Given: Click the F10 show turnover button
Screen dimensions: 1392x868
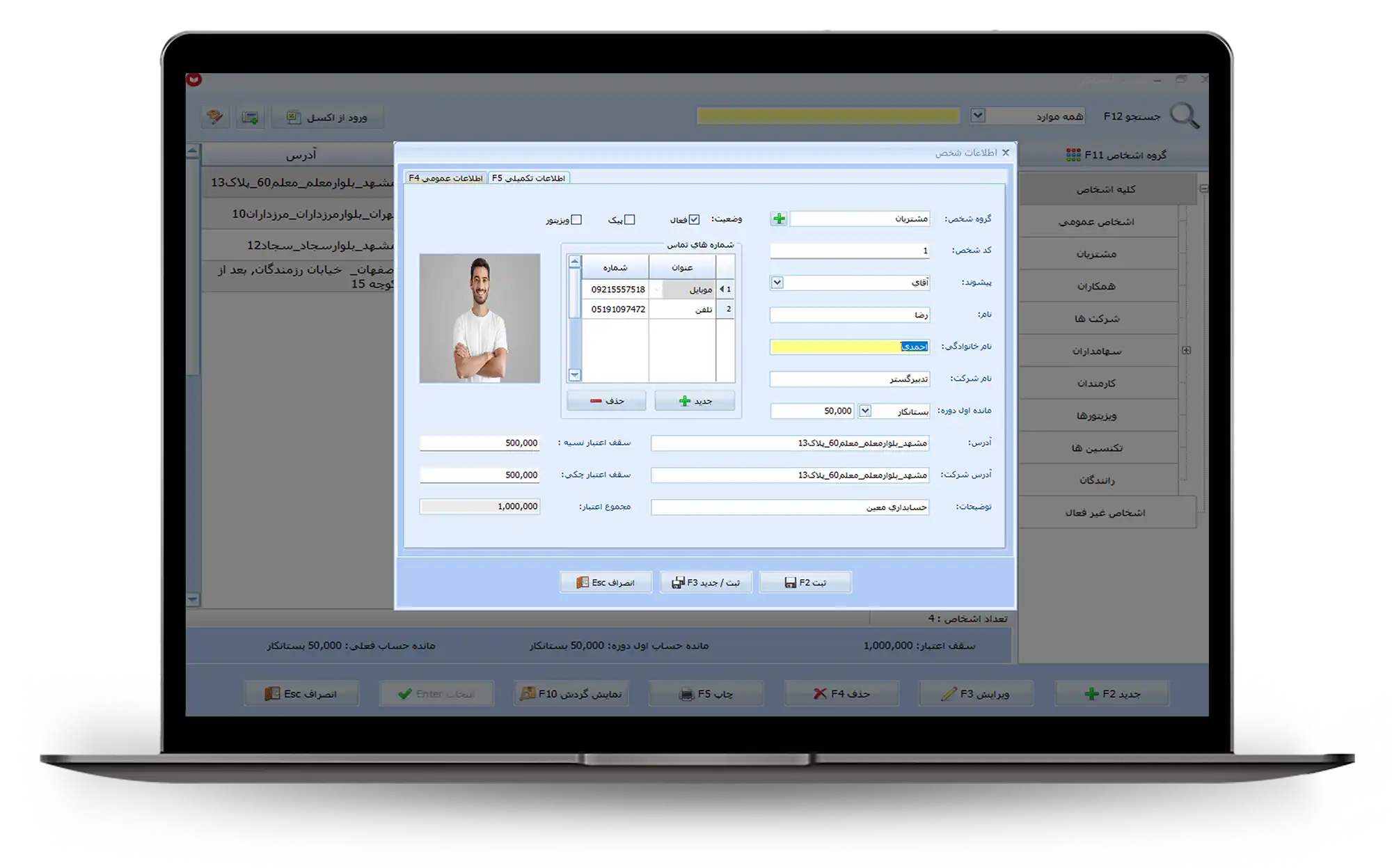Looking at the screenshot, I should 571,694.
